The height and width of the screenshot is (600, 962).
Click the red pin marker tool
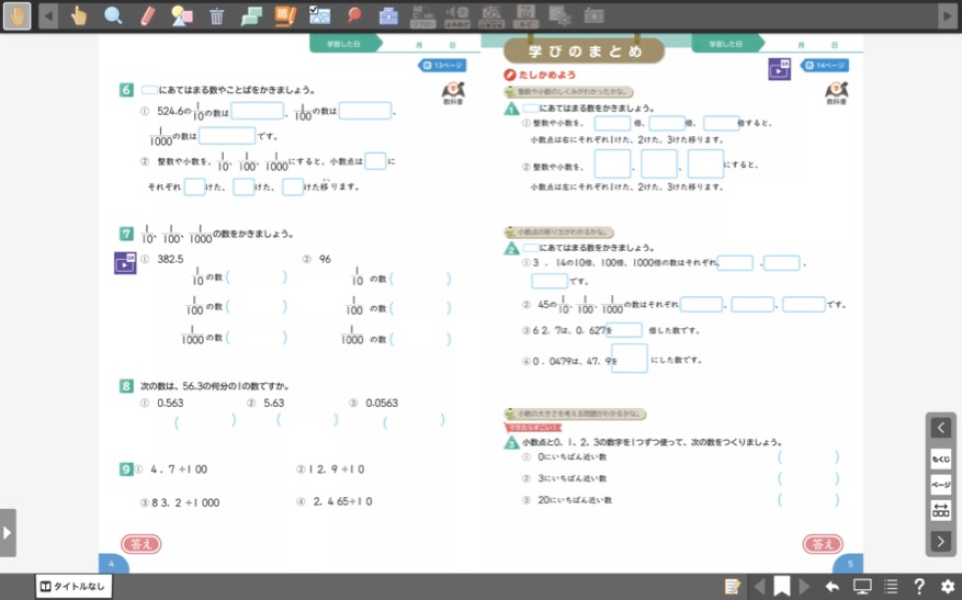coord(354,15)
